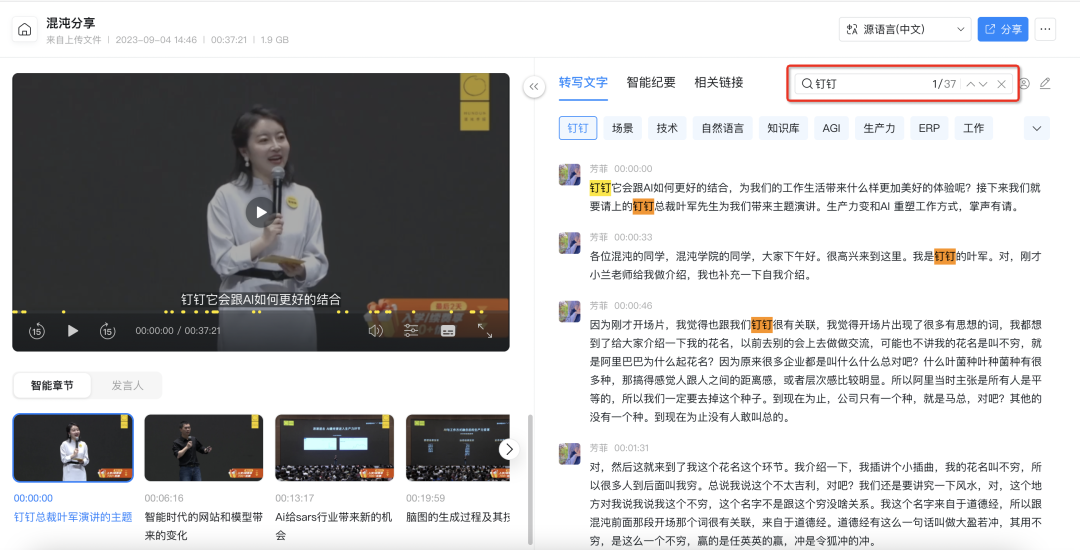Click timestamp 00:00:00 of first transcript paragraph
Screen dimensions: 1080x550
coord(633,169)
